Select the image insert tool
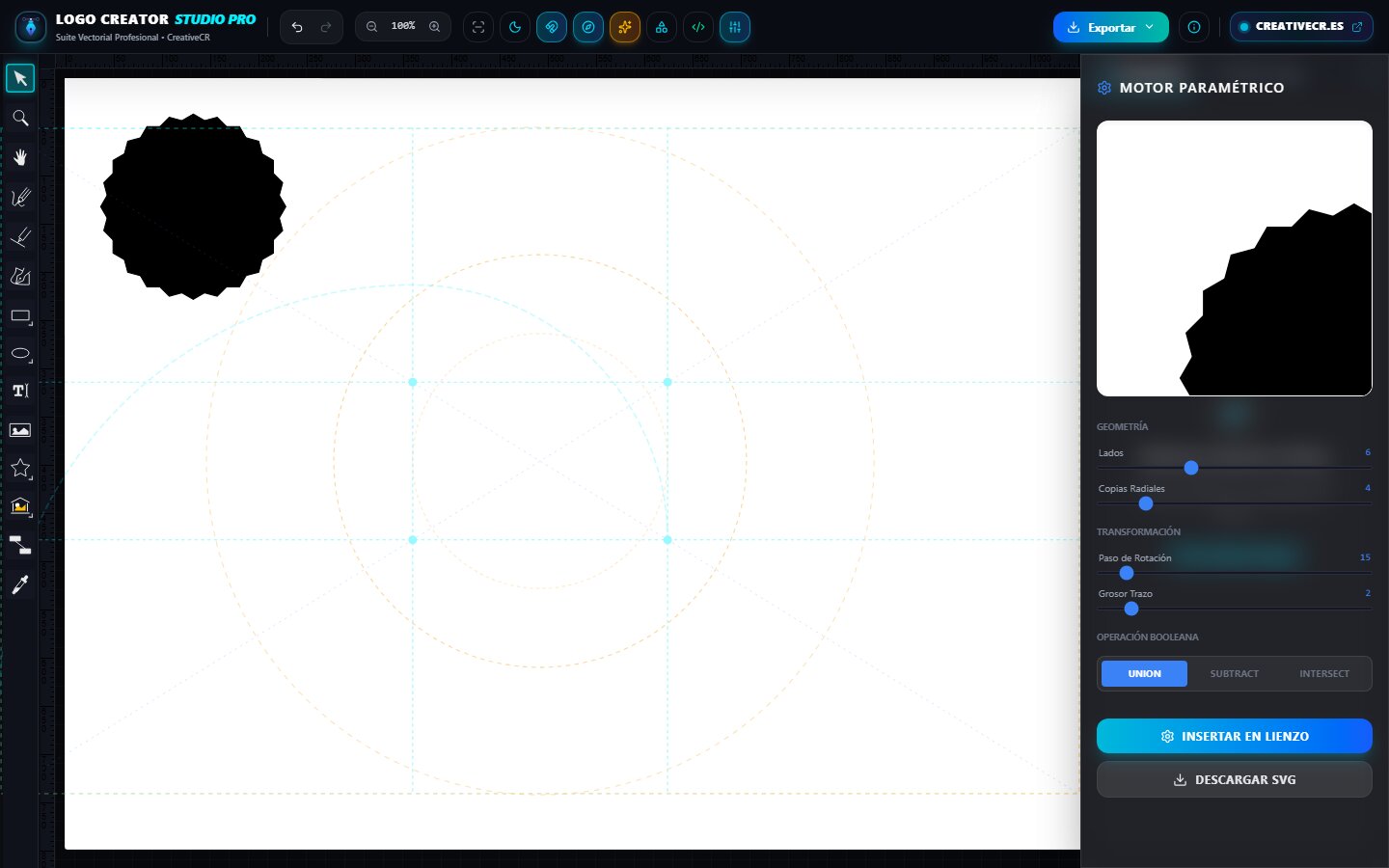The height and width of the screenshot is (868, 1389). (20, 430)
